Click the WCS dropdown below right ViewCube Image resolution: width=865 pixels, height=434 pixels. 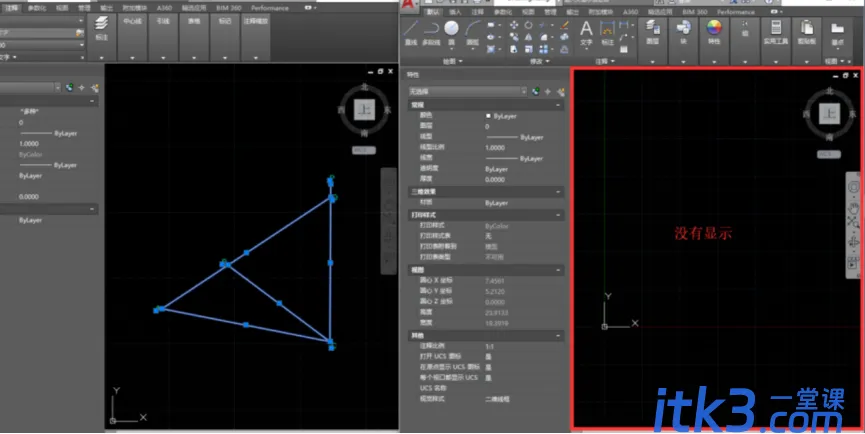click(x=828, y=154)
